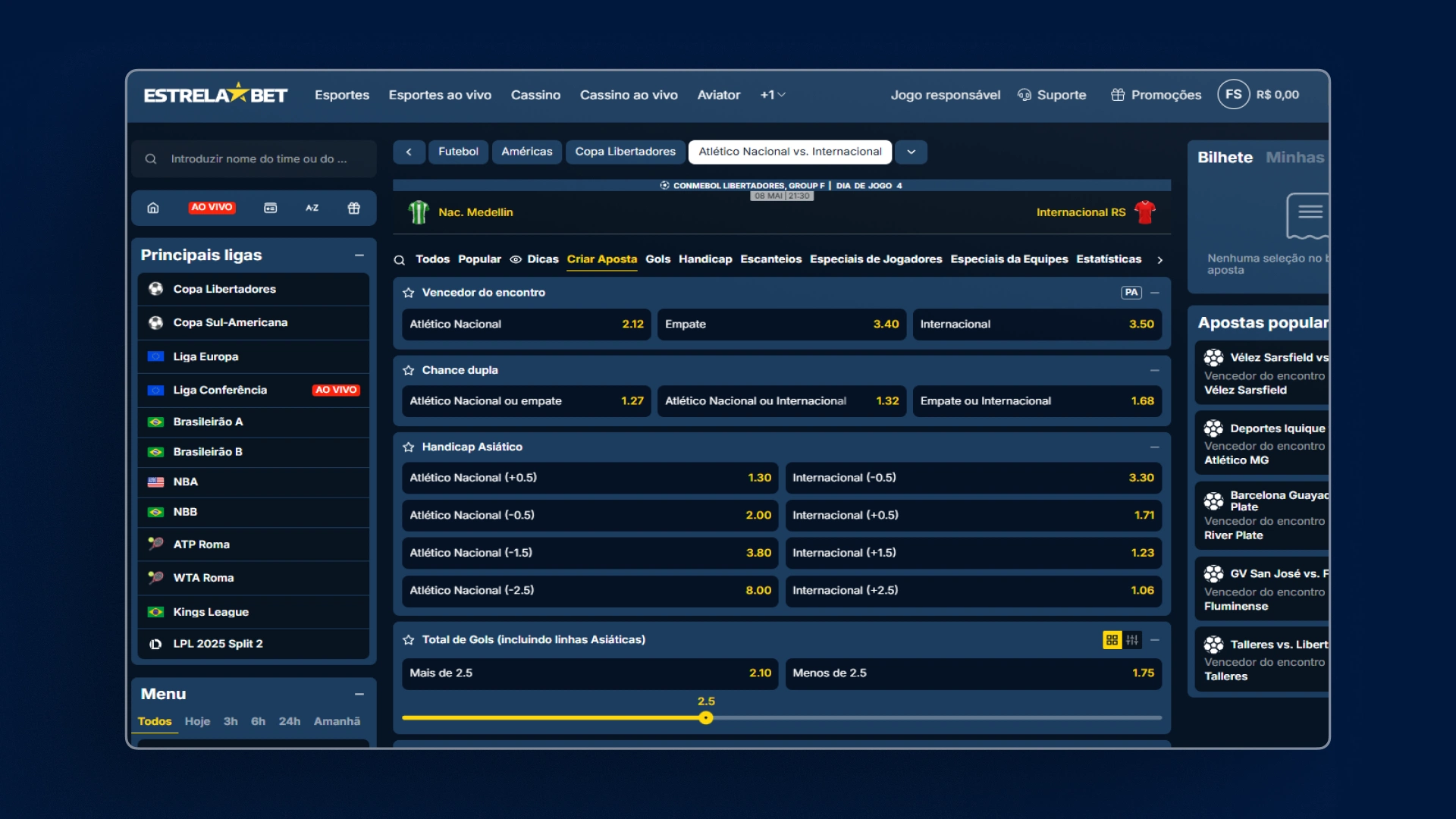The image size is (1456, 819).
Task: Collapse the Handicap Asiático market
Action: click(1155, 447)
